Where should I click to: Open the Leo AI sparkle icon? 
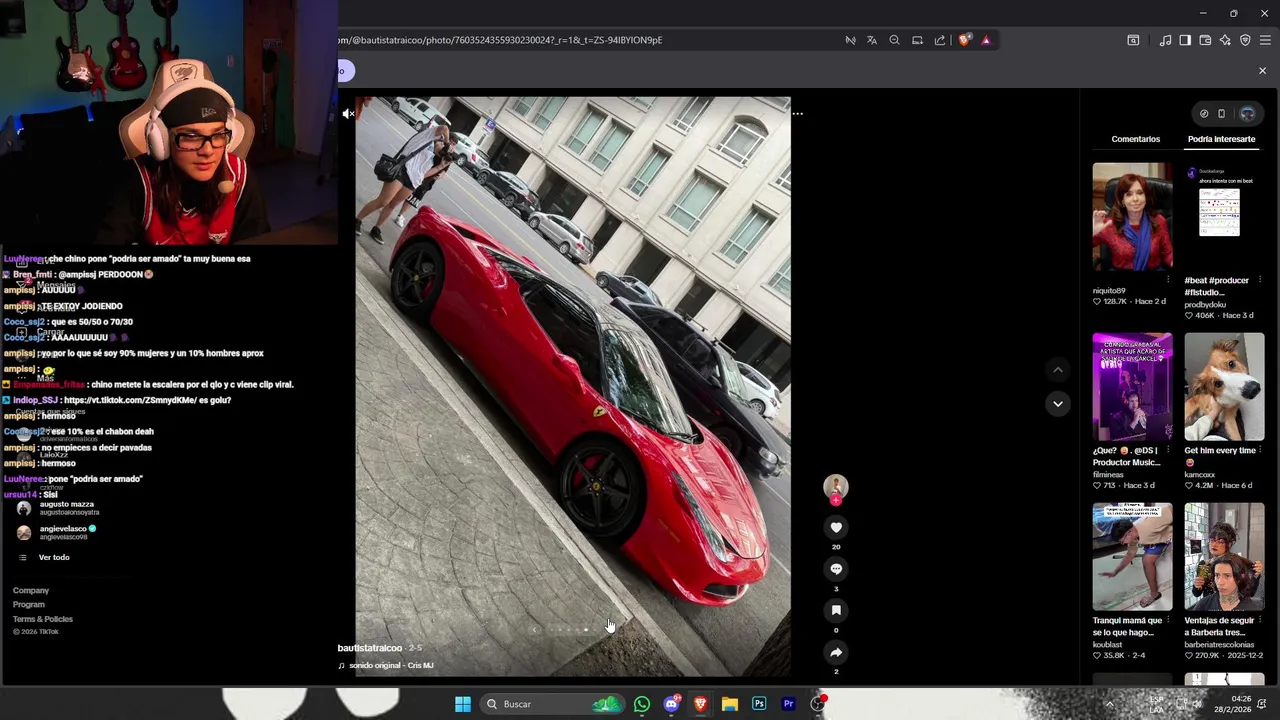1225,40
